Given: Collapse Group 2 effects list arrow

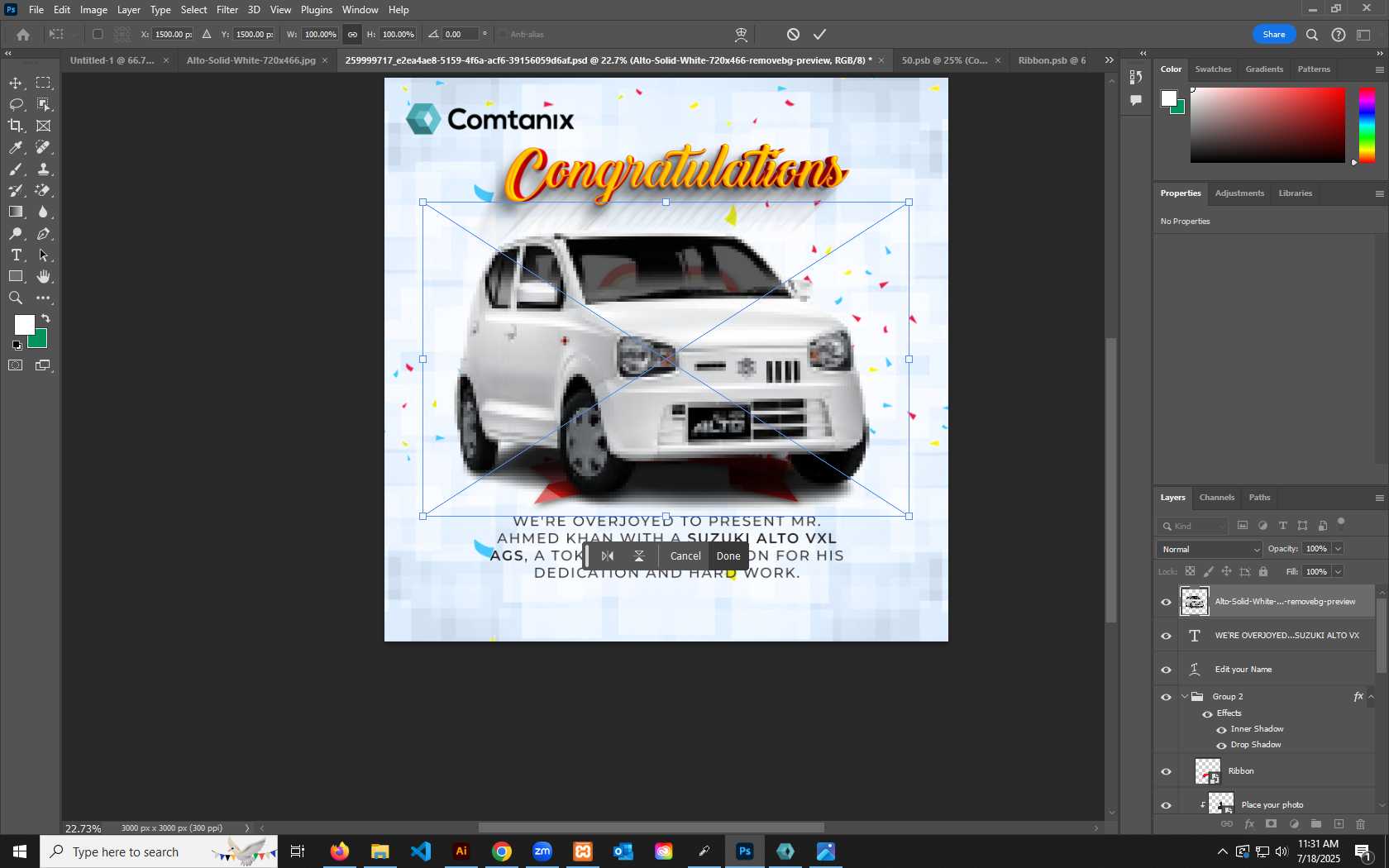Looking at the screenshot, I should [x=1371, y=697].
